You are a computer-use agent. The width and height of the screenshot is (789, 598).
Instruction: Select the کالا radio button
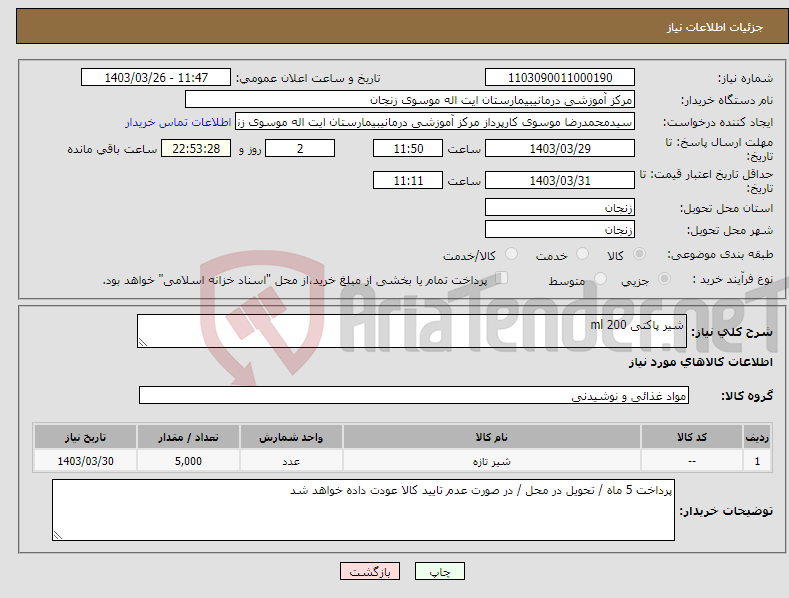tap(640, 254)
